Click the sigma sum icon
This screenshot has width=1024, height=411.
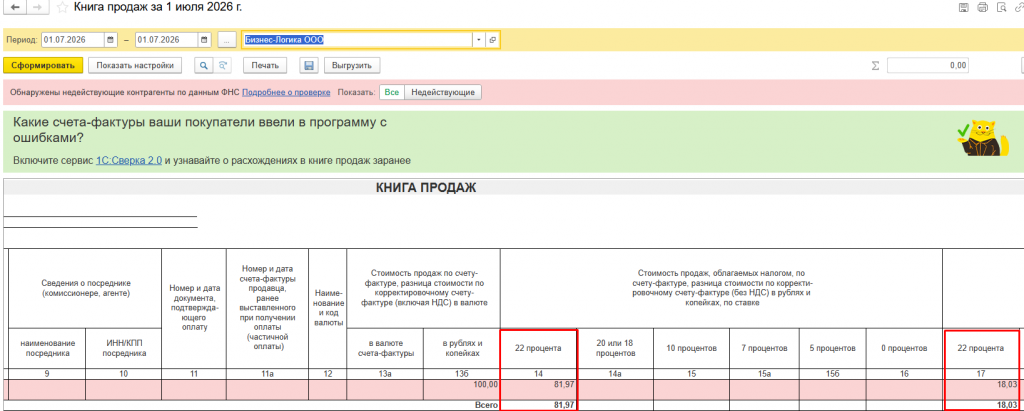[x=876, y=65]
